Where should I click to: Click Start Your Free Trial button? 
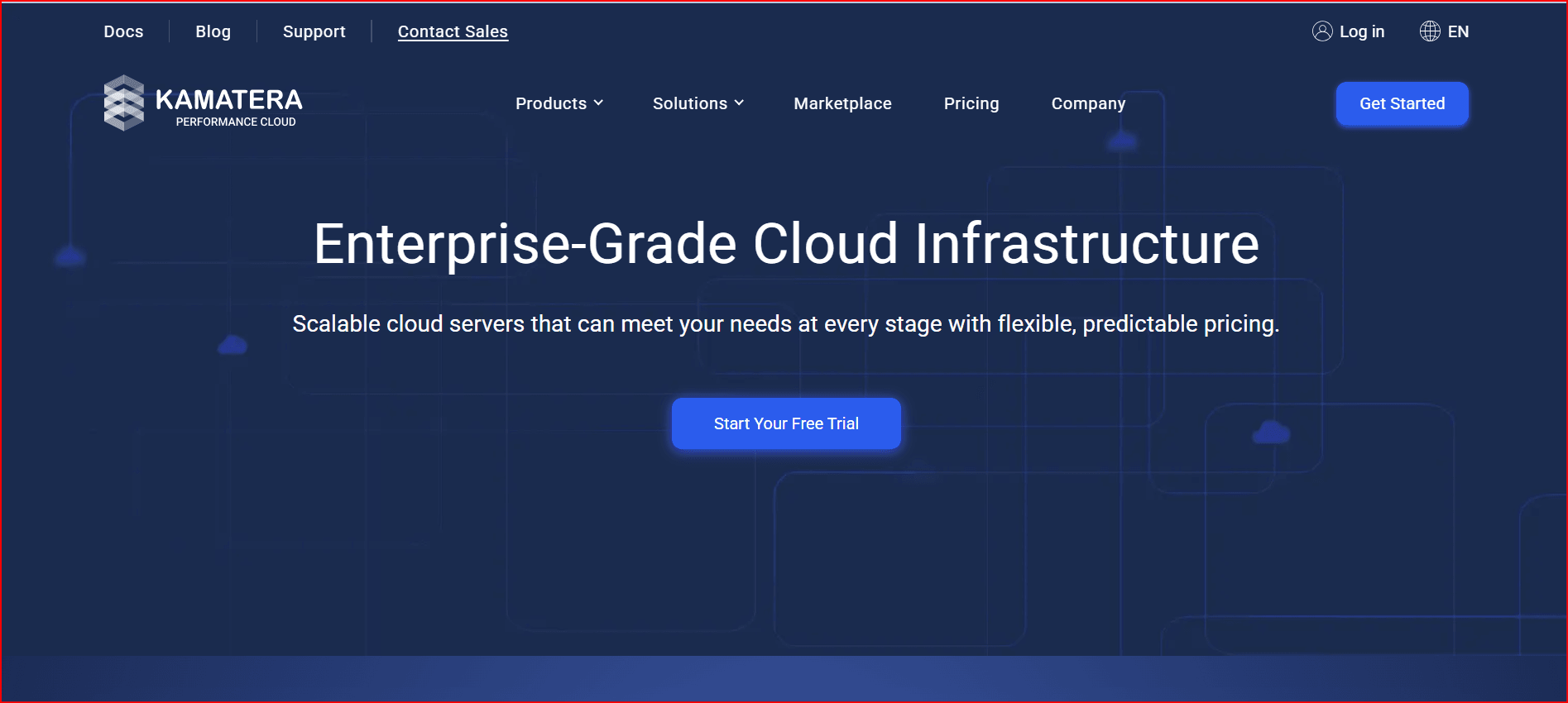[786, 423]
